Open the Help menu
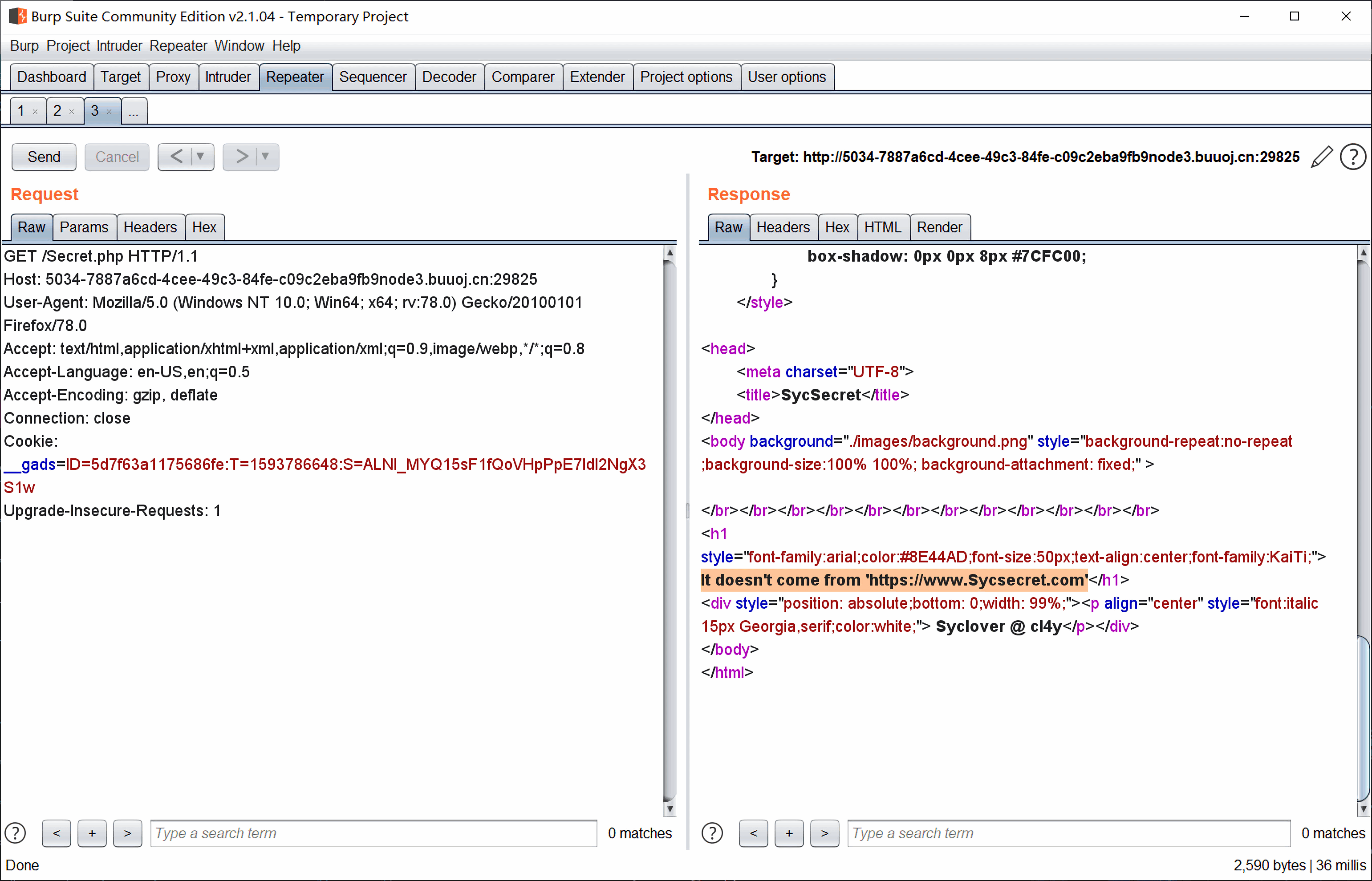1372x881 pixels. (286, 46)
